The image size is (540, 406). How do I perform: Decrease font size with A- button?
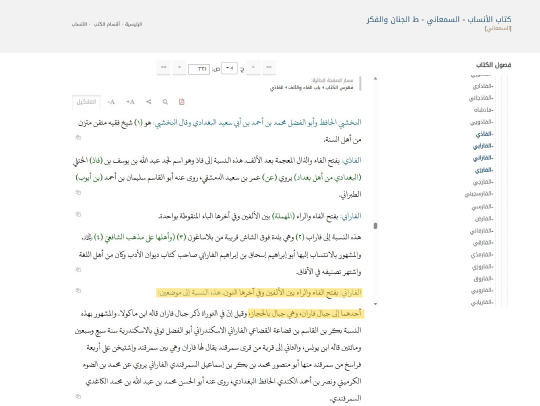click(x=111, y=102)
